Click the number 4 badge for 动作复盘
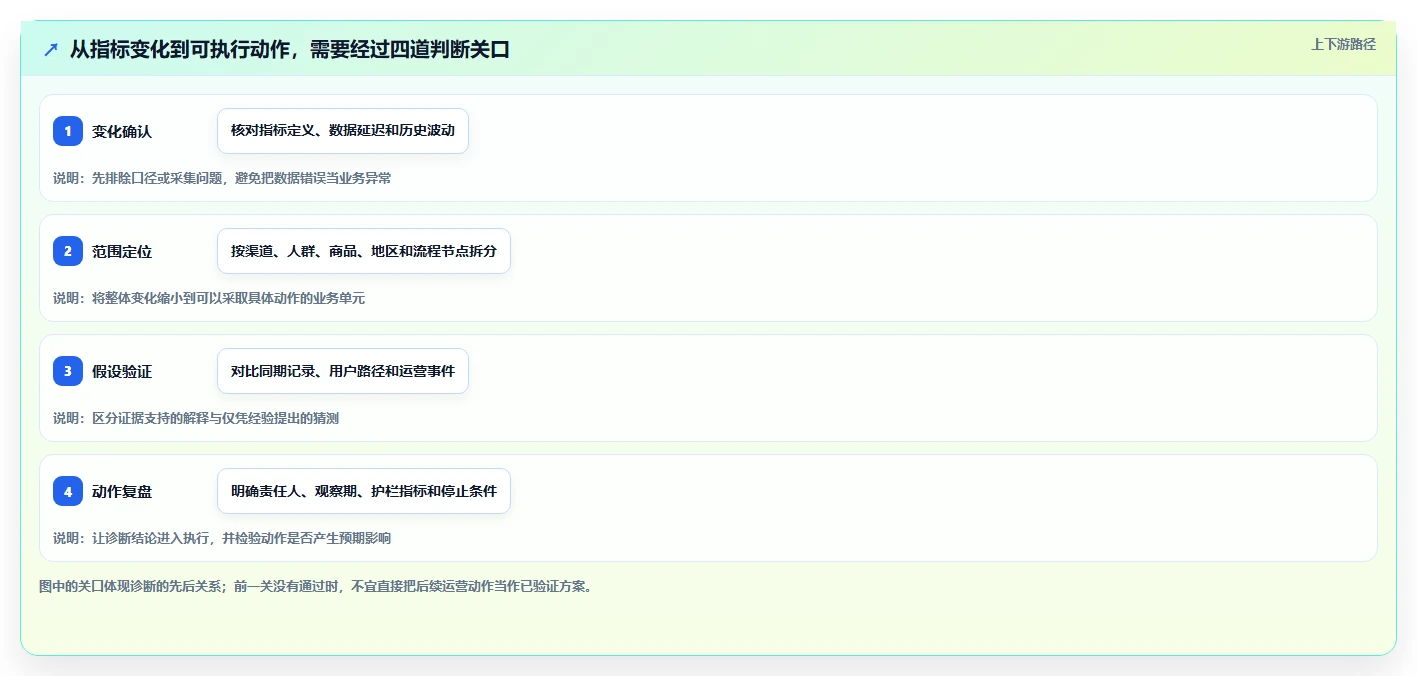This screenshot has height=676, width=1417. [x=68, y=491]
